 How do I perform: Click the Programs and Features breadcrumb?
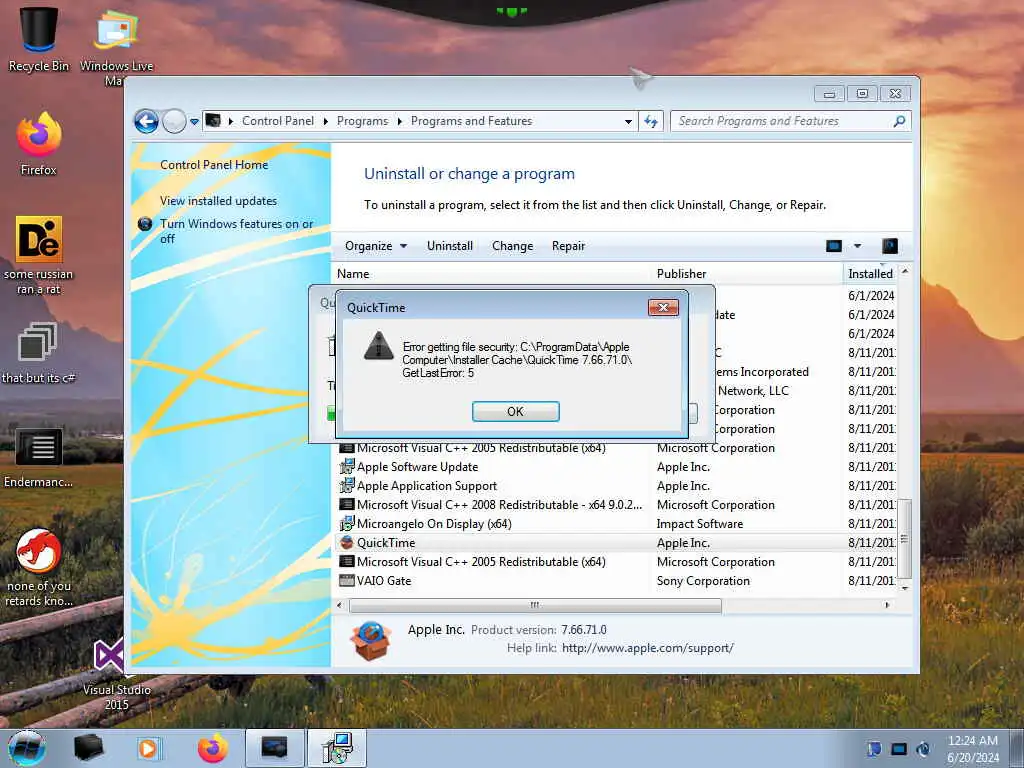pos(472,121)
